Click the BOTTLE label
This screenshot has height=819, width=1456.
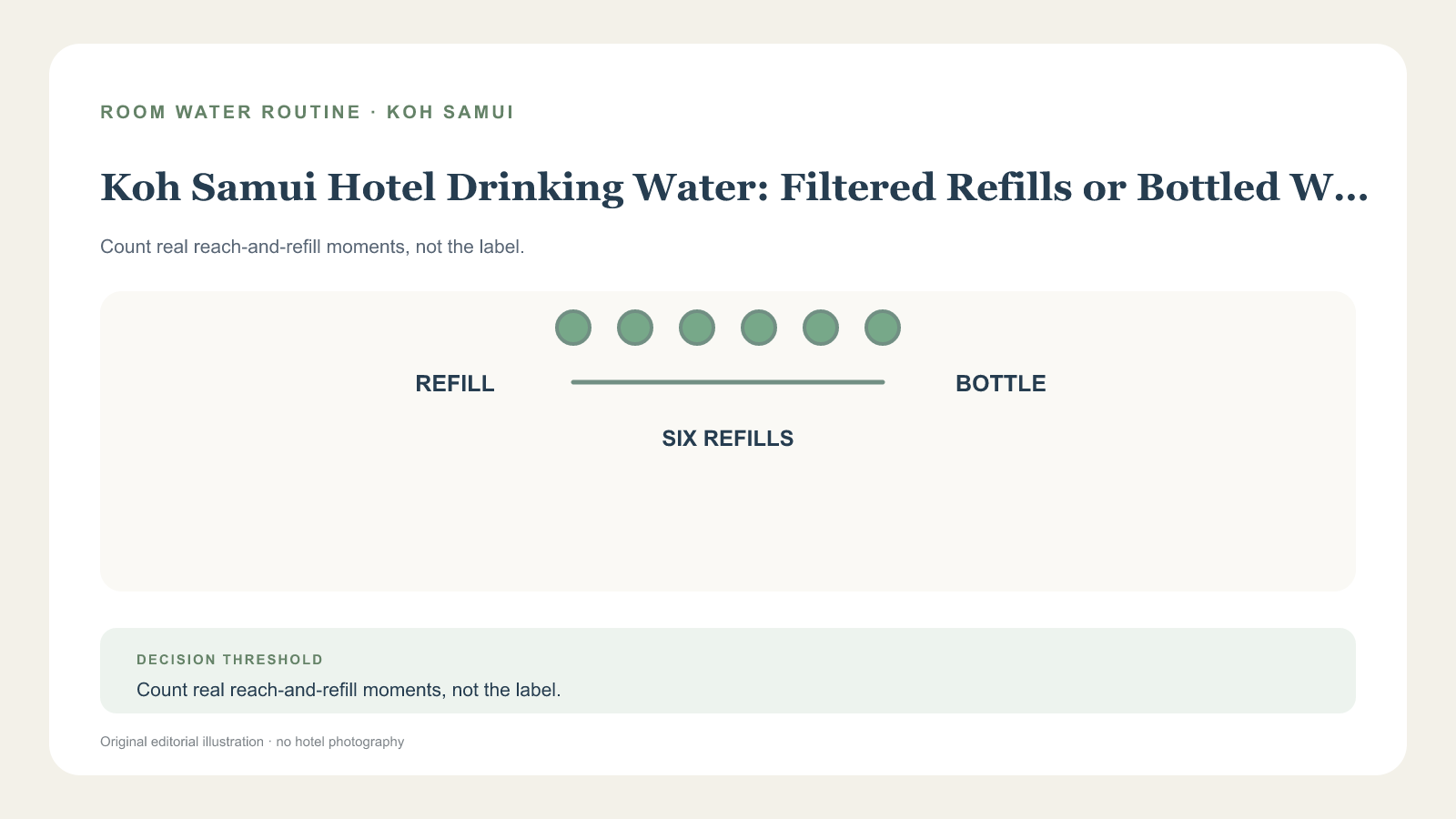click(1001, 384)
